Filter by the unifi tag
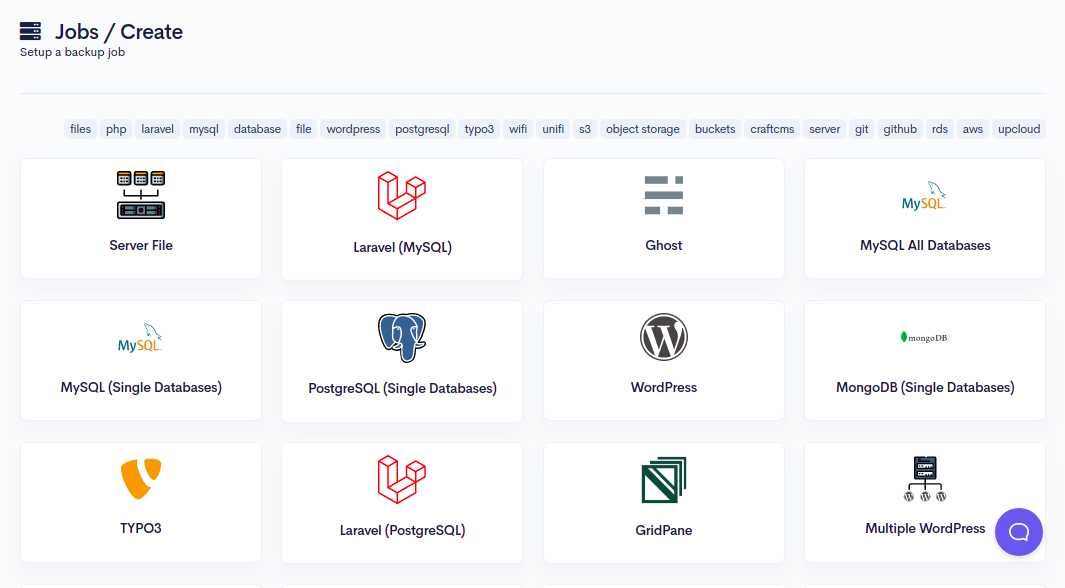 554,129
